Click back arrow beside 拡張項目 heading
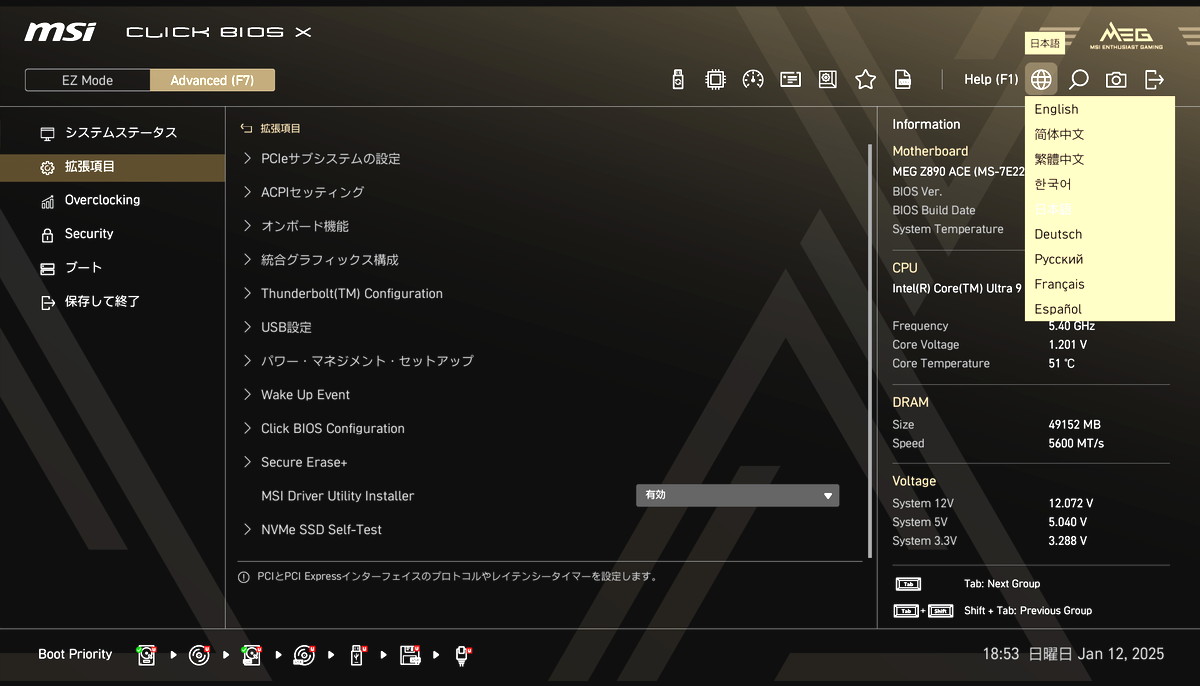1200x686 pixels. (x=246, y=128)
